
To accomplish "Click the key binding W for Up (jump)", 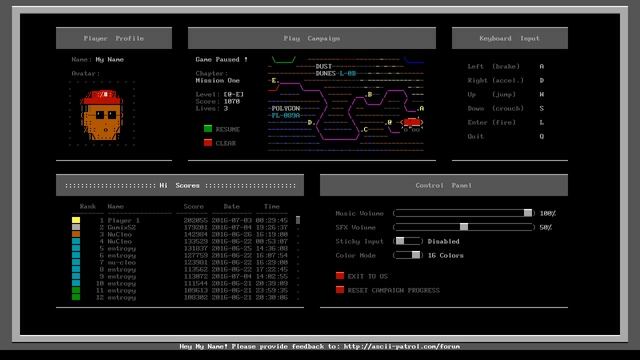I will tap(542, 94).
